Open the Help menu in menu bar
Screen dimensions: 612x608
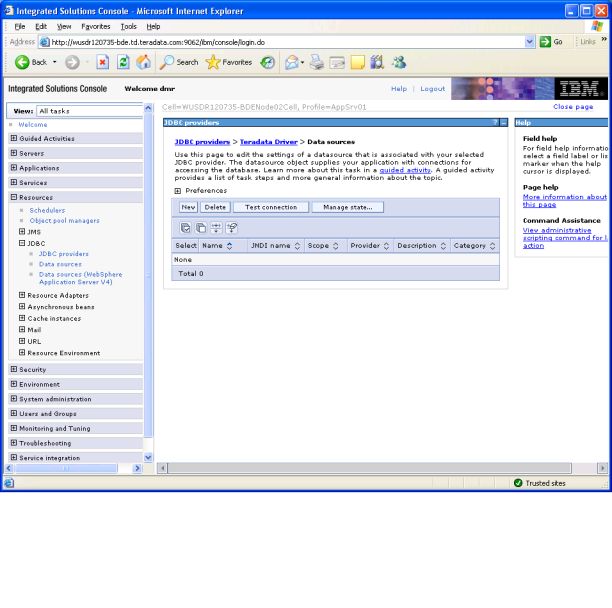click(153, 26)
